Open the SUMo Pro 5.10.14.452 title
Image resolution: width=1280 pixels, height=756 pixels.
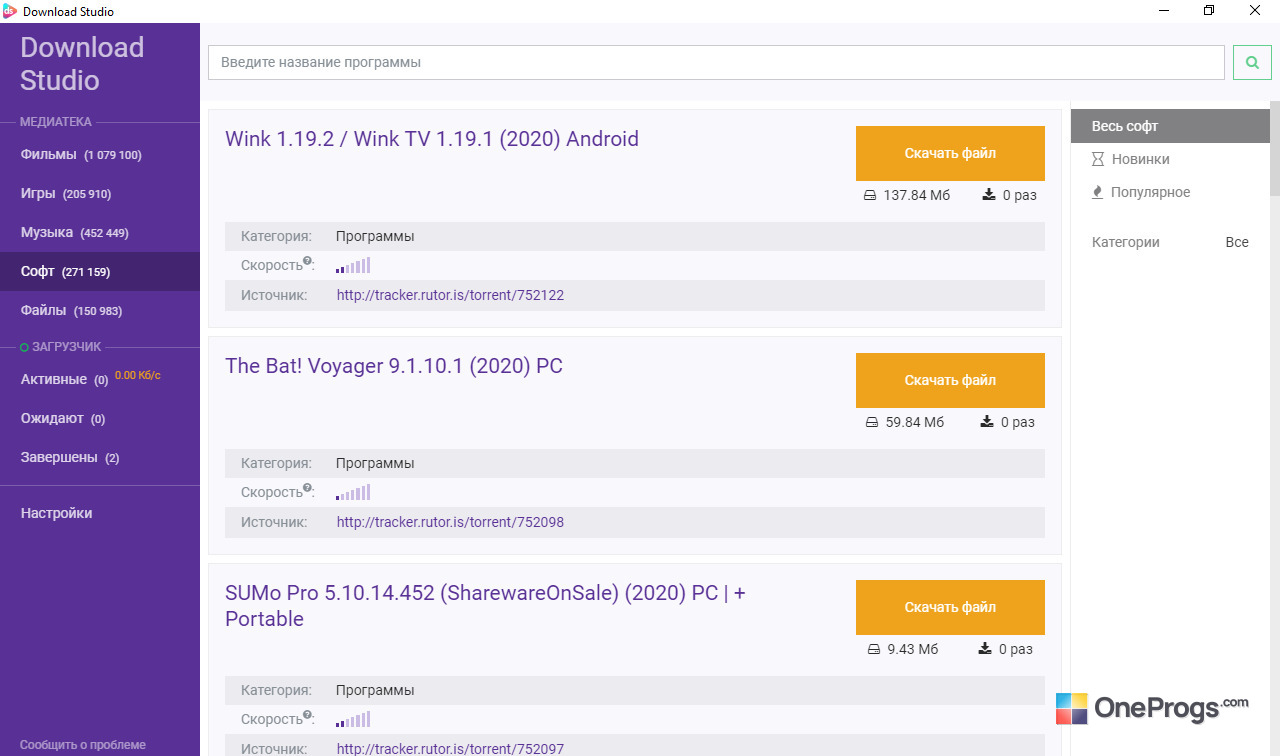tap(486, 606)
